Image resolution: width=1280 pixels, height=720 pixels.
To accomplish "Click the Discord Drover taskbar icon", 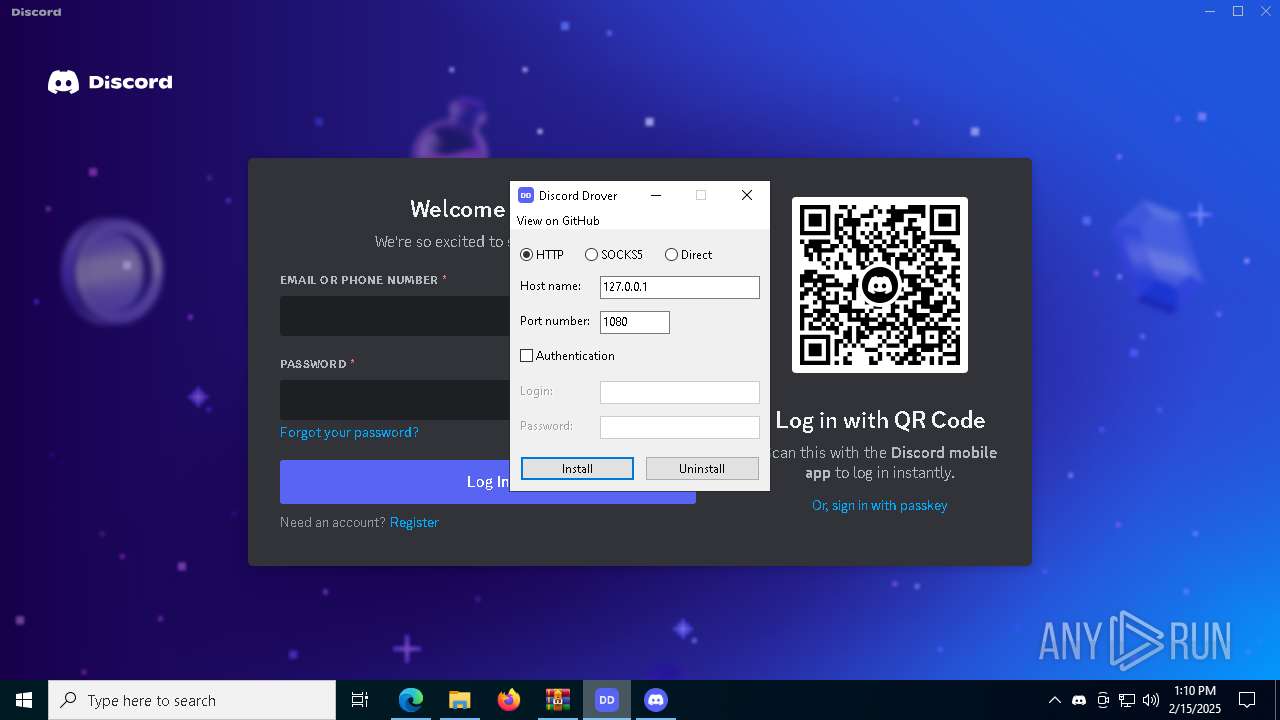I will tap(607, 700).
